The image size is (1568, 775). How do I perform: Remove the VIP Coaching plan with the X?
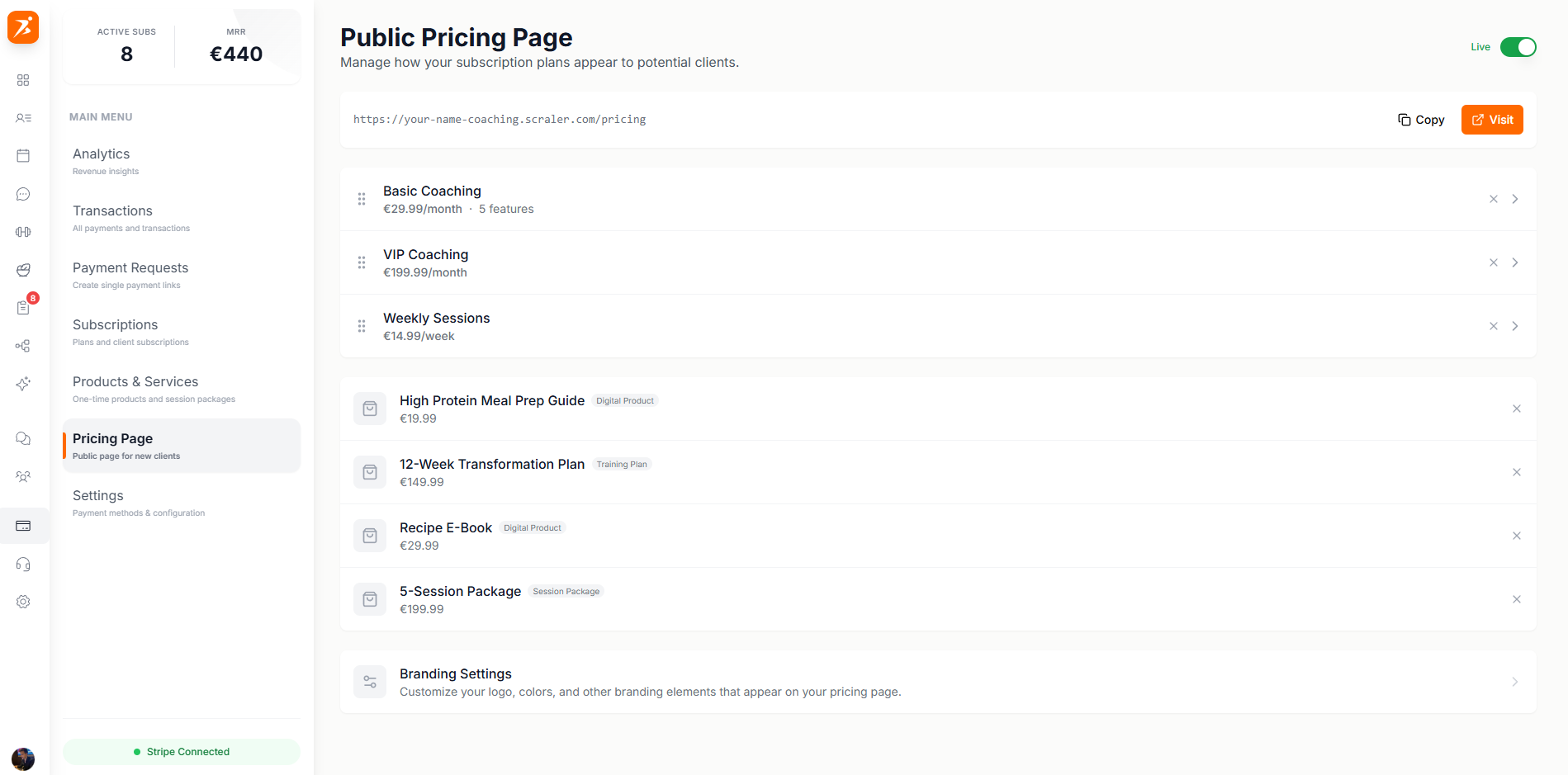pos(1494,262)
